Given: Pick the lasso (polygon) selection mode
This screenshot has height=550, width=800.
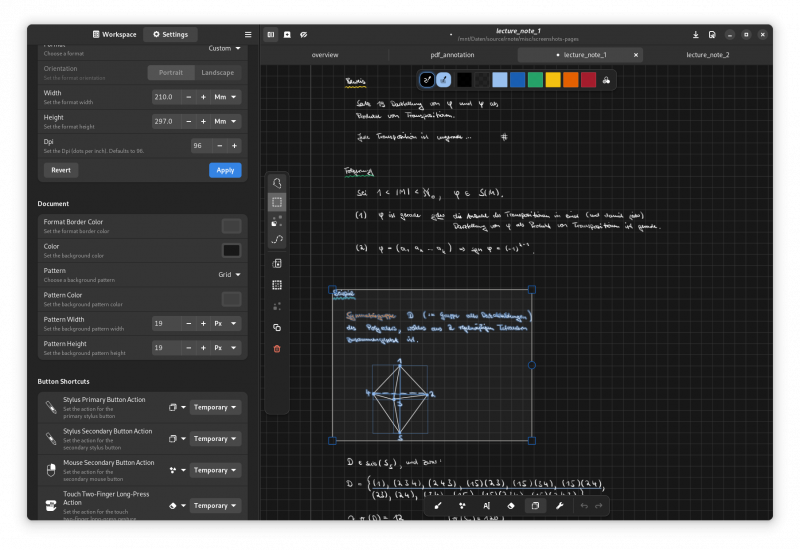Looking at the screenshot, I should pos(277,183).
